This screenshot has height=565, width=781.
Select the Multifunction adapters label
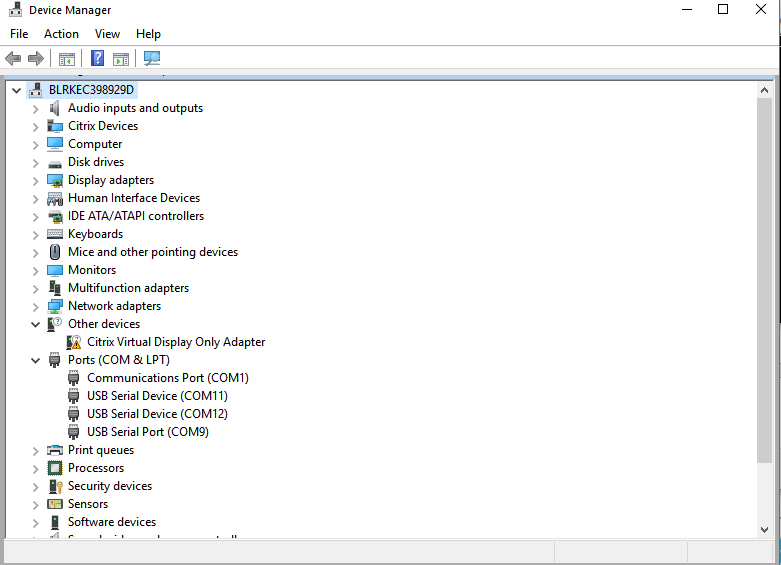[x=129, y=288]
